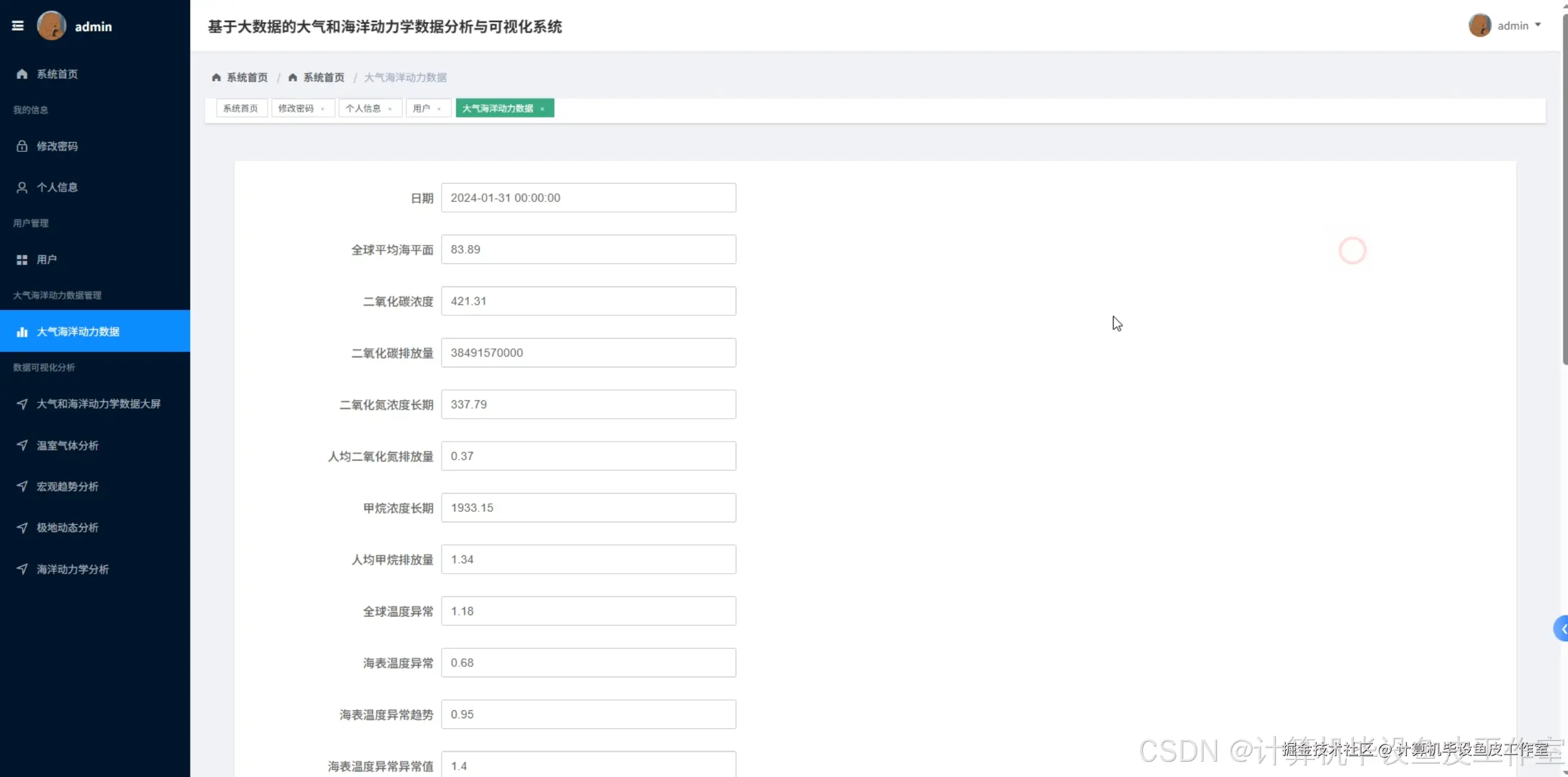Click the admin avatar in the sidebar
Image resolution: width=1568 pixels, height=777 pixels.
click(x=51, y=25)
